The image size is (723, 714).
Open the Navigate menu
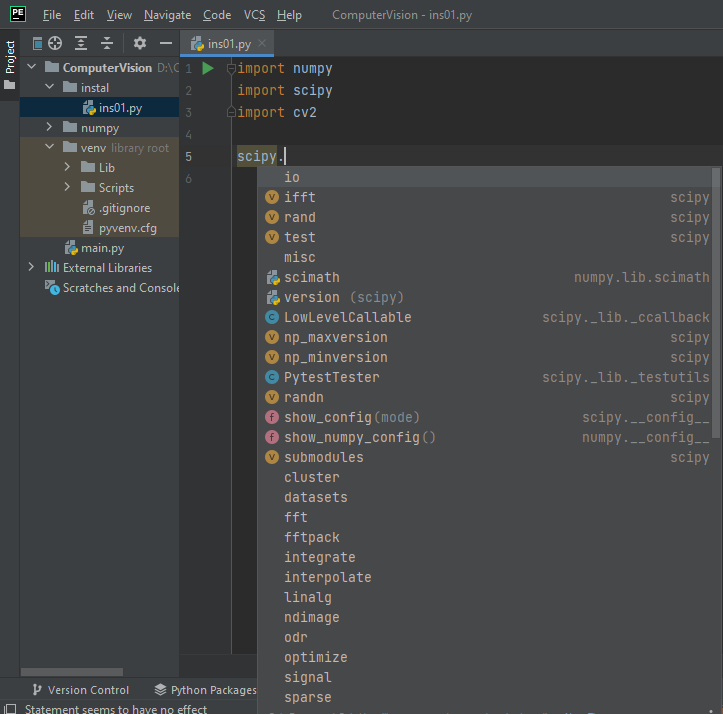click(x=167, y=15)
